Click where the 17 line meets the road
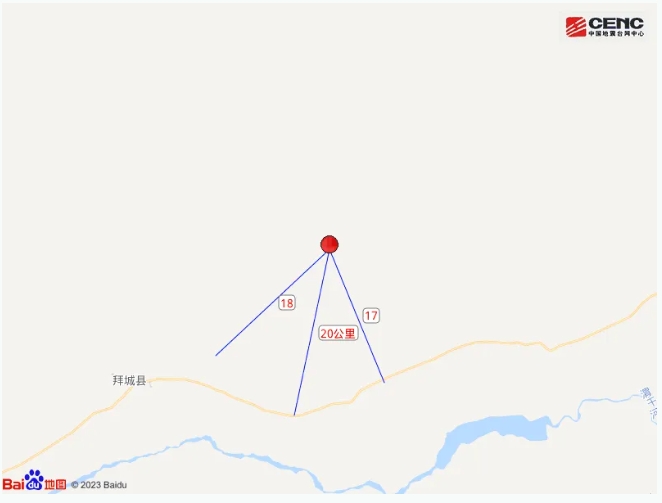 pos(384,381)
